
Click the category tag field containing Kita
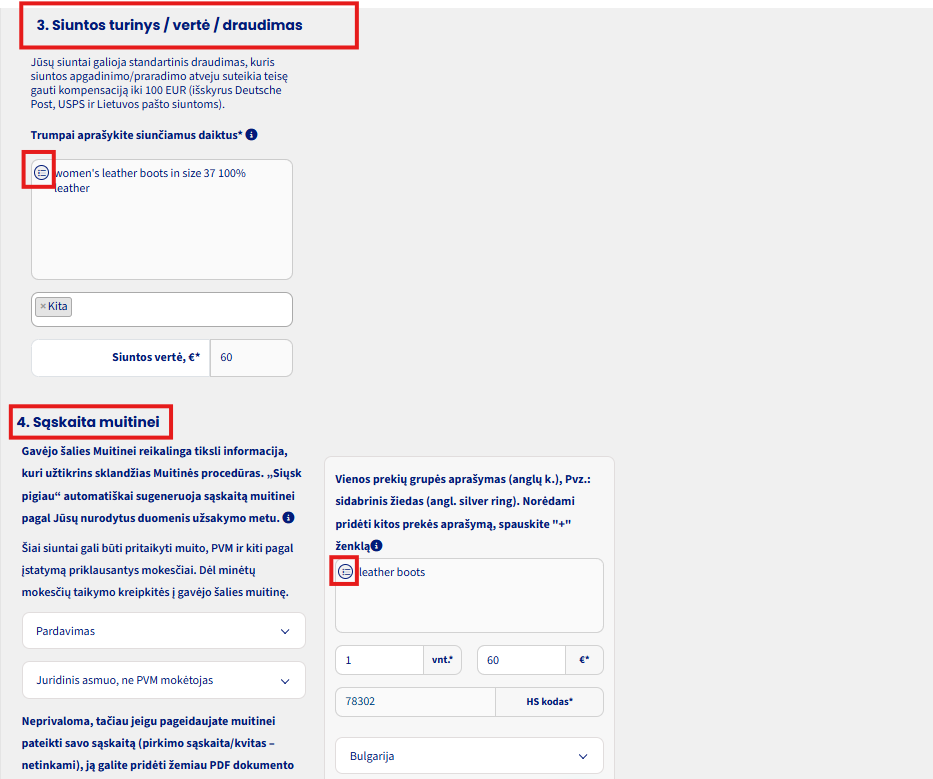pos(162,309)
